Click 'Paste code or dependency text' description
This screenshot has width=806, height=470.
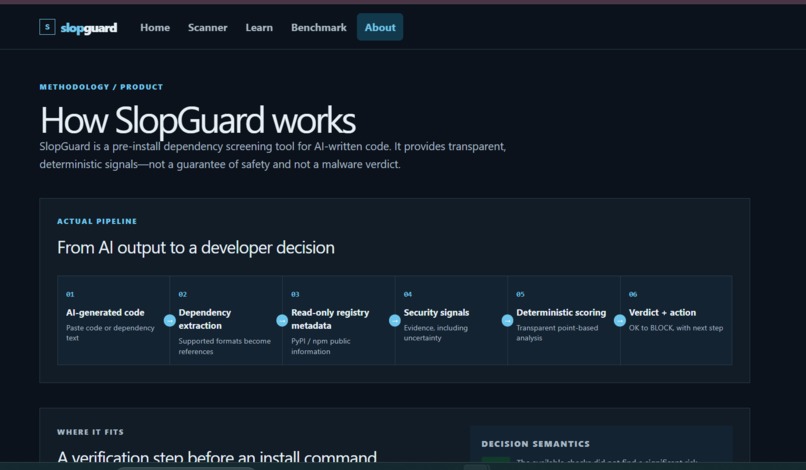click(110, 333)
